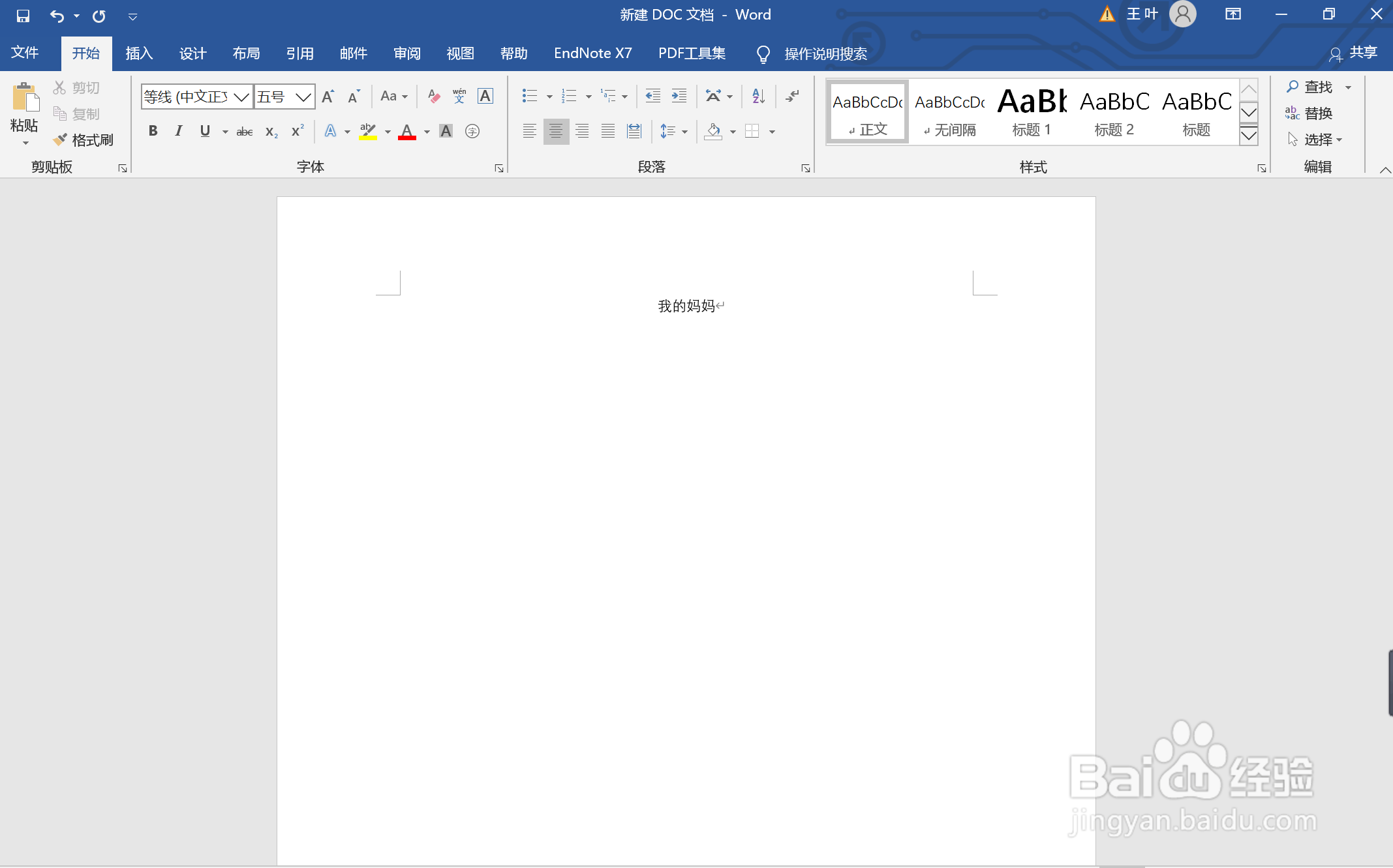Open the 文件 menu
1393x868 pixels.
[x=25, y=53]
